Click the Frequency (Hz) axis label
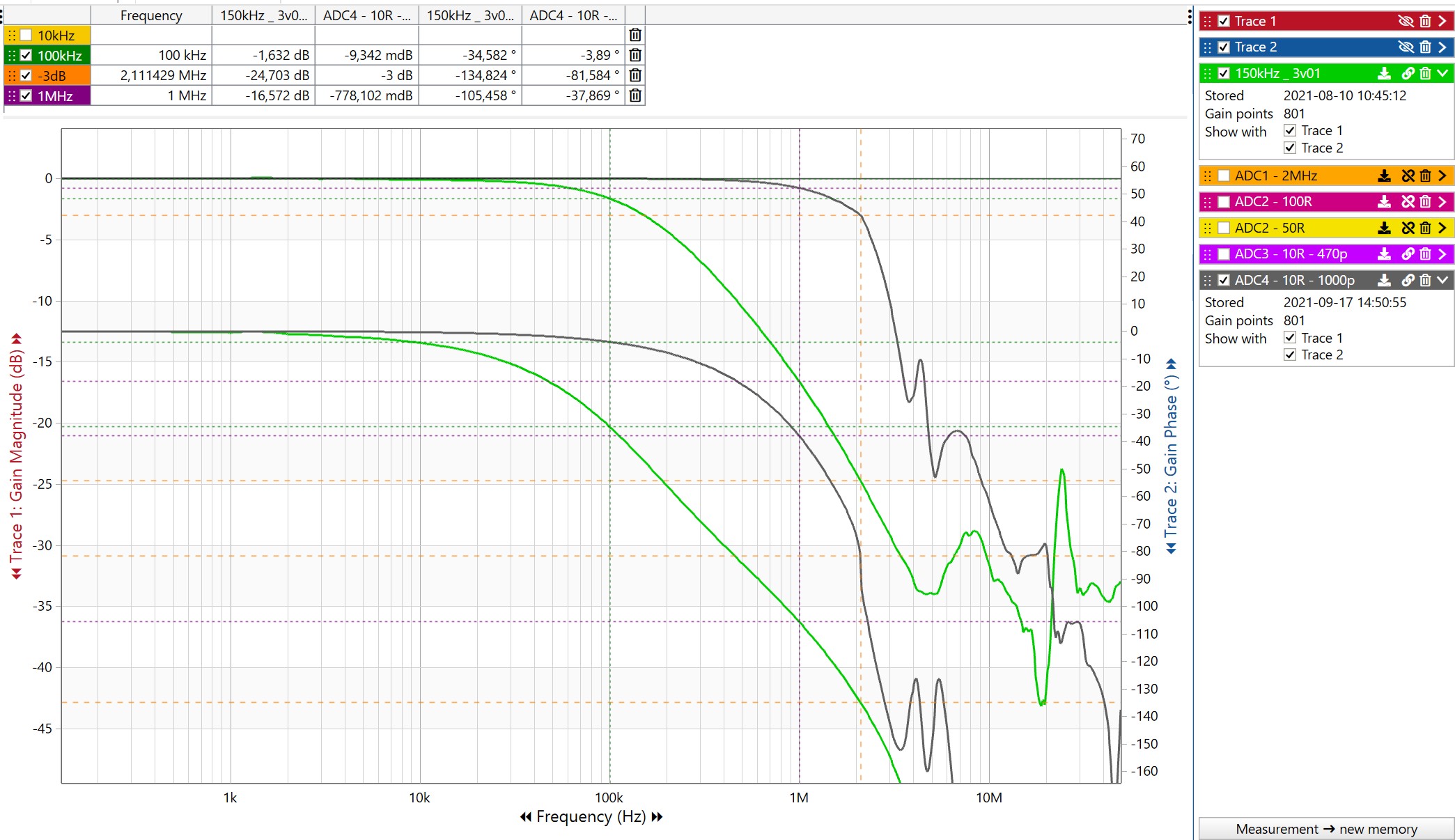Image resolution: width=1455 pixels, height=840 pixels. (591, 816)
